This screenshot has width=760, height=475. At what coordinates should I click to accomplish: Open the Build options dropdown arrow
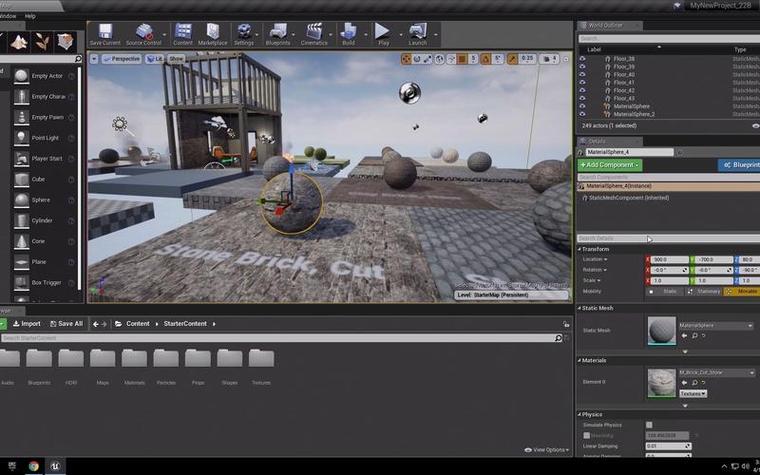tap(366, 35)
